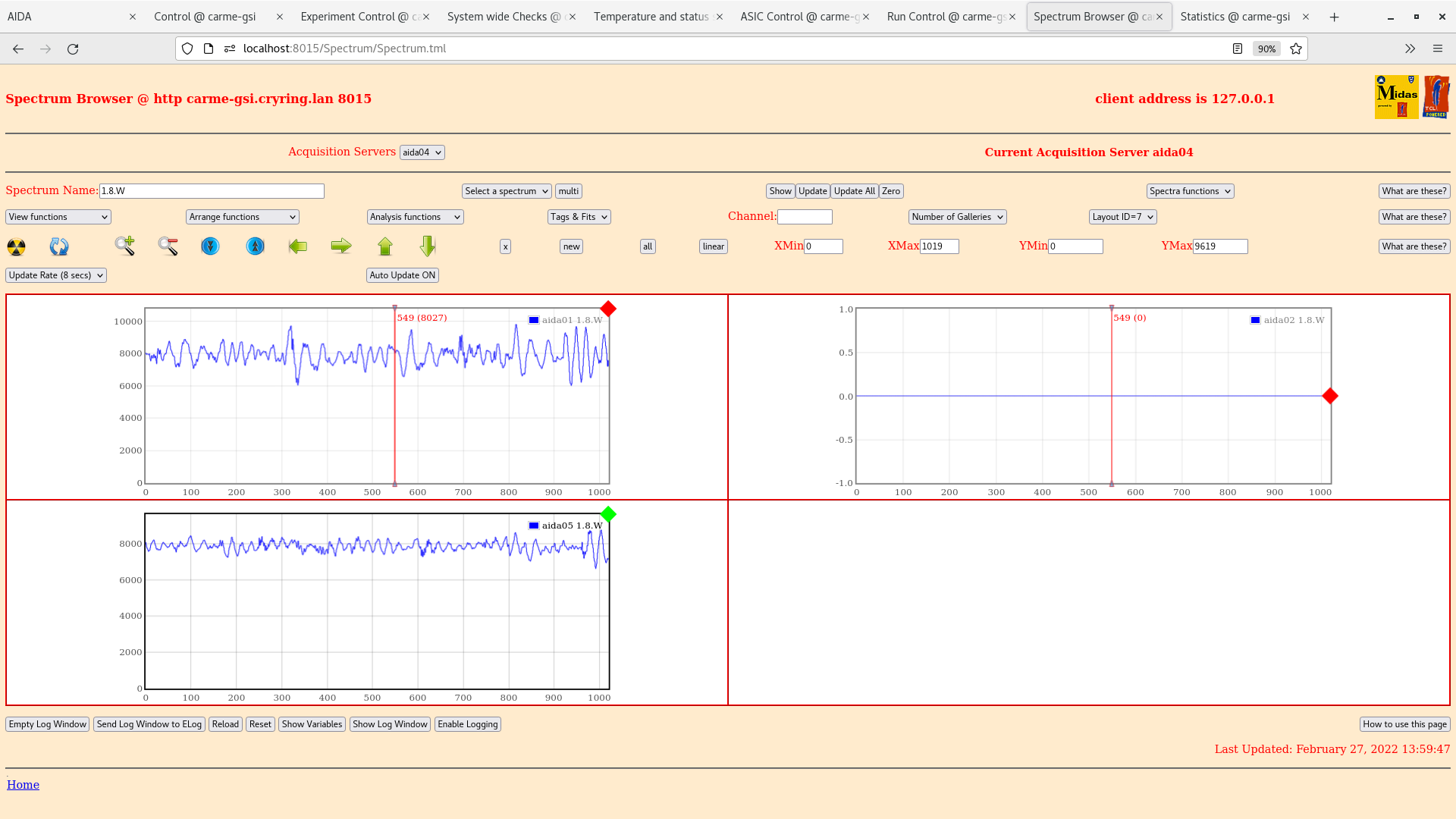Go back using the browser back arrow
1456x819 pixels.
(x=18, y=49)
